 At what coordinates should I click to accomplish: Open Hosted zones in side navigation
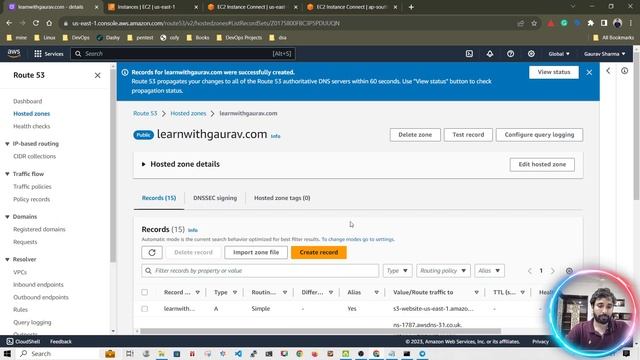click(31, 113)
